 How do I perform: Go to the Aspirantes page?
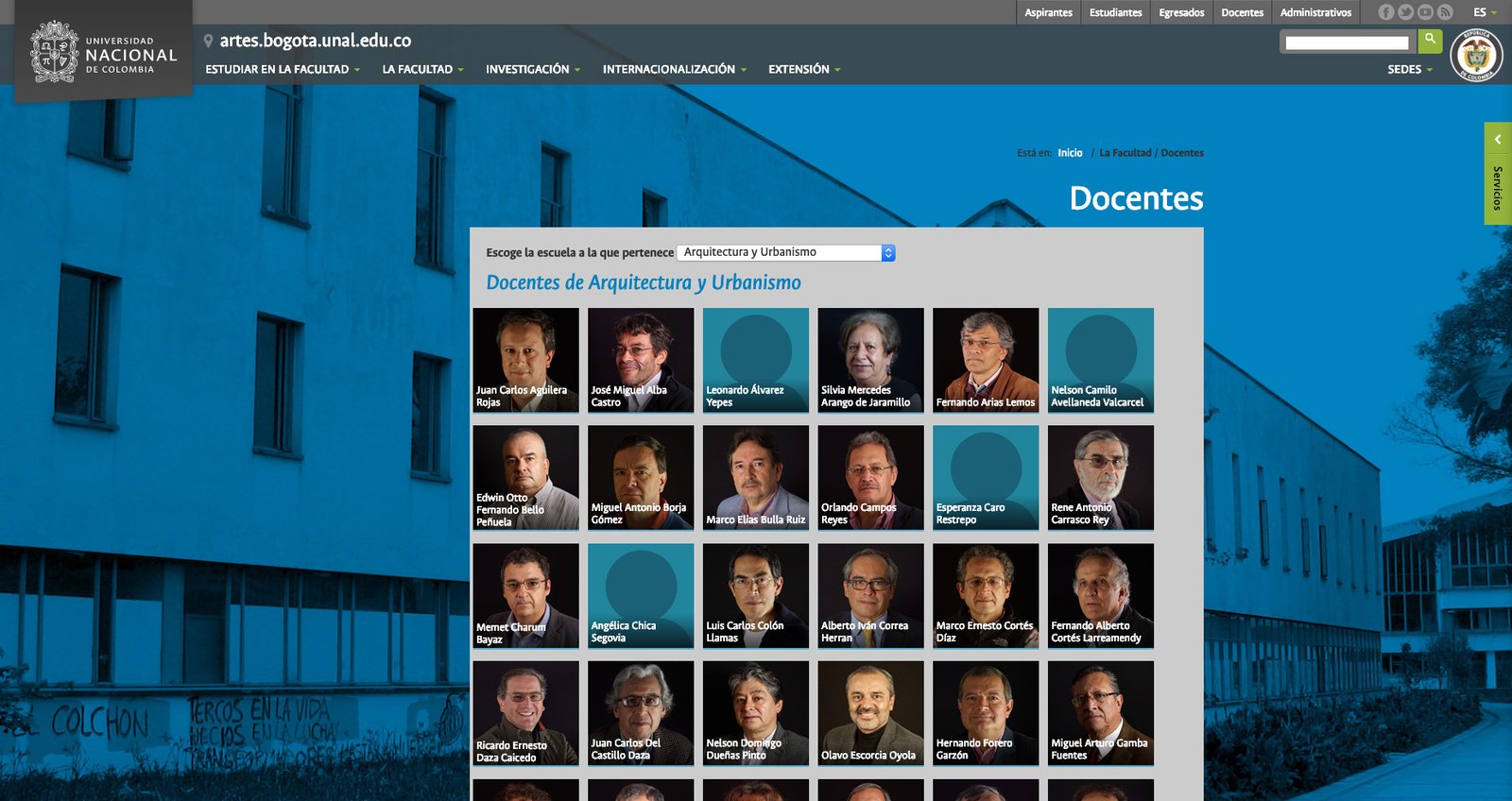click(x=1048, y=12)
